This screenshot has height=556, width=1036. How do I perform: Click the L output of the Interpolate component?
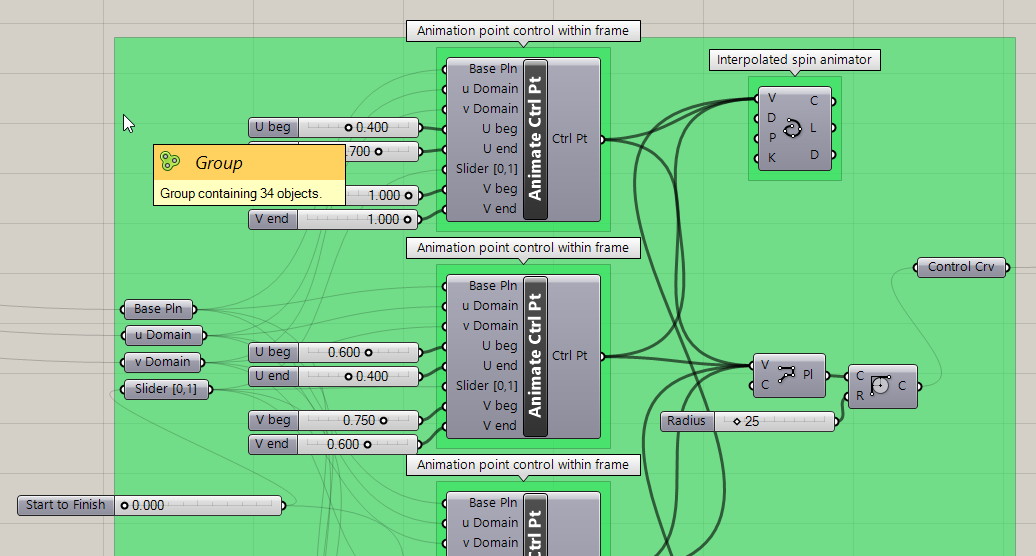815,128
